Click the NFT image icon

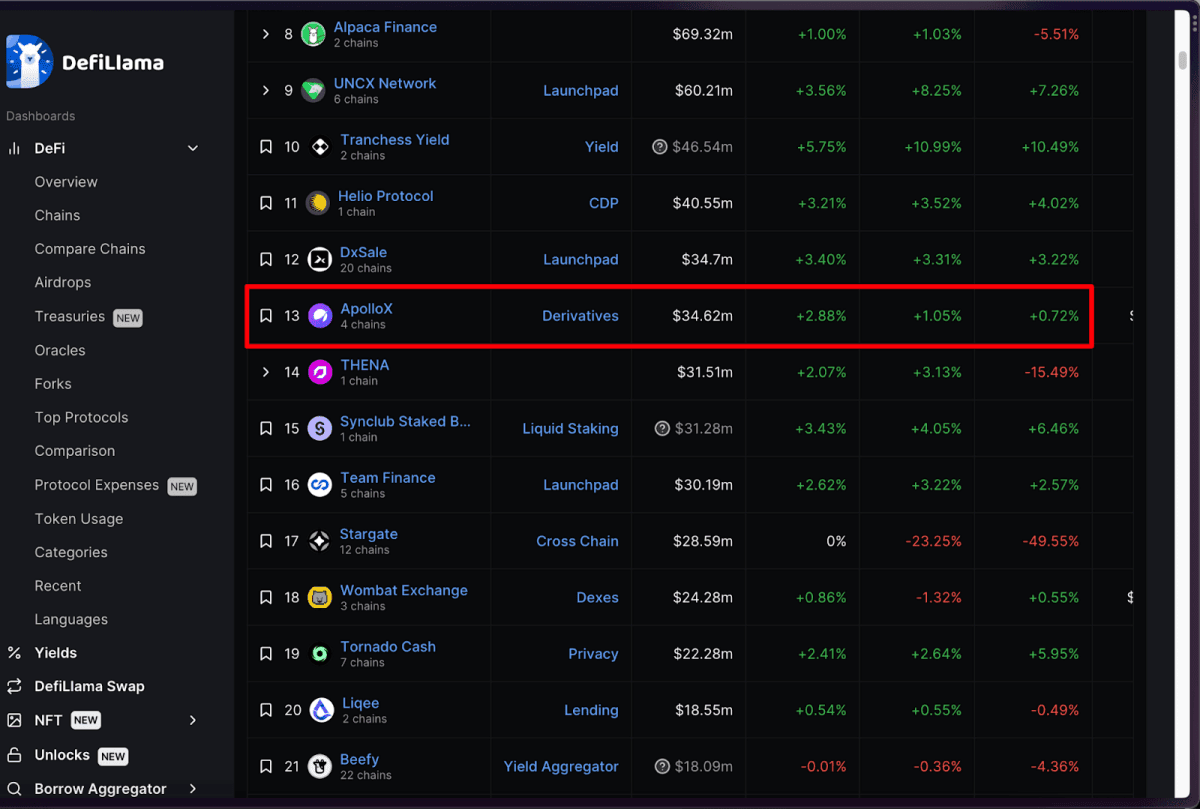pyautogui.click(x=14, y=720)
